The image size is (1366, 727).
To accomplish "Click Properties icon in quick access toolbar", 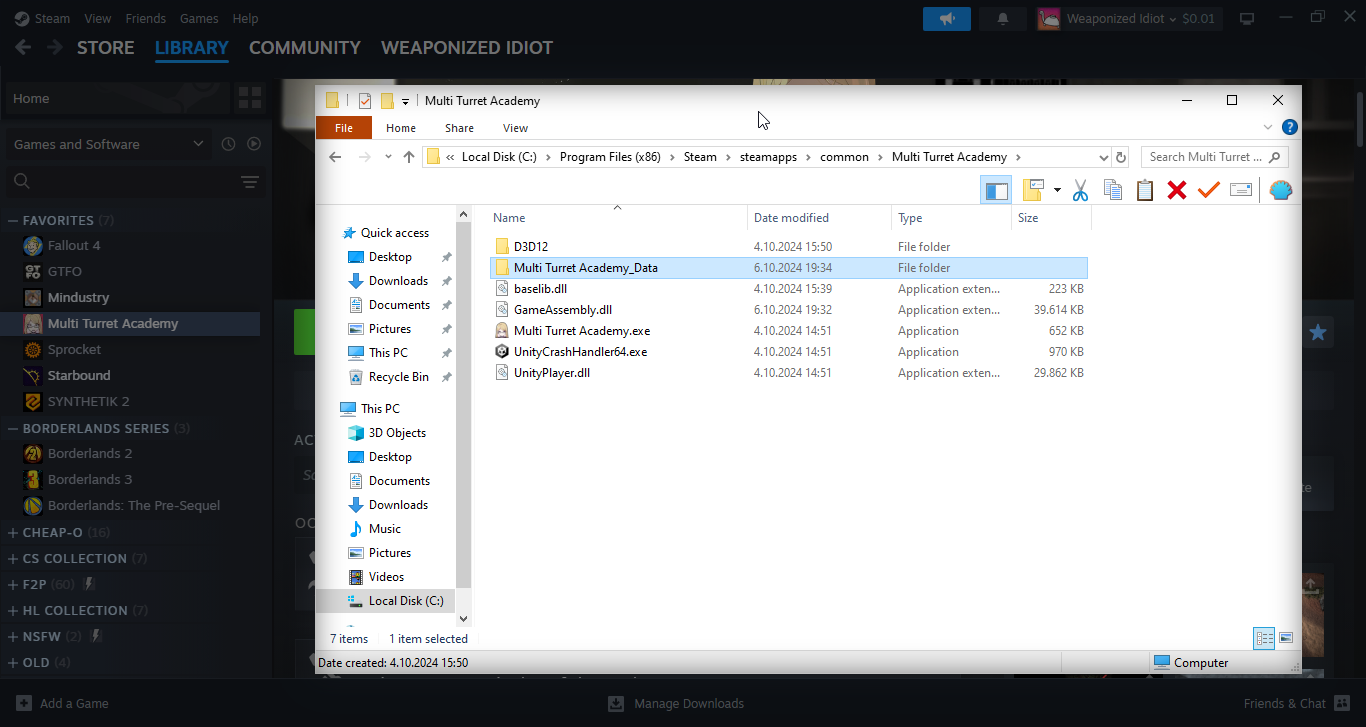I will click(365, 100).
